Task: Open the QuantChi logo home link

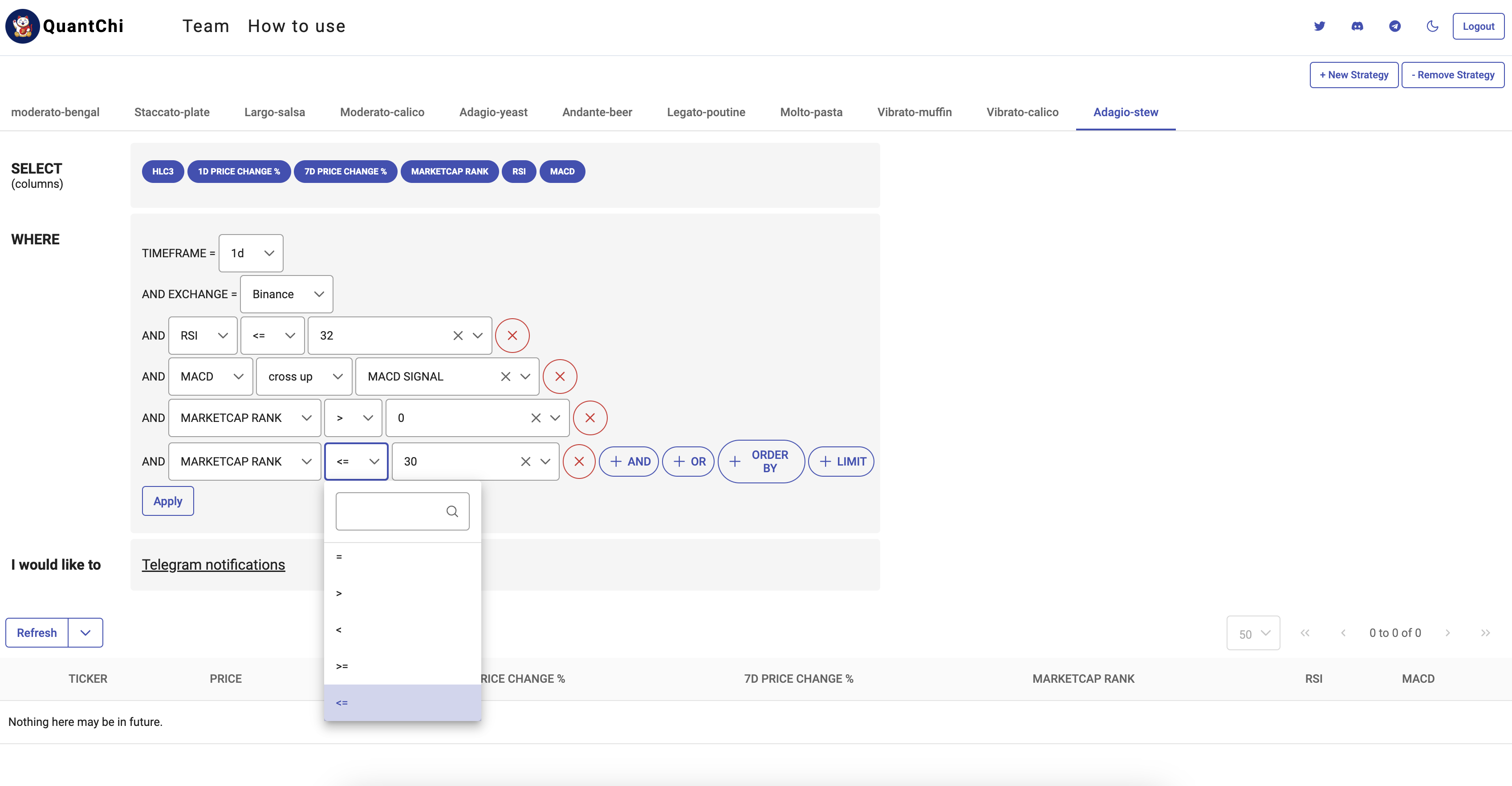Action: (x=65, y=26)
